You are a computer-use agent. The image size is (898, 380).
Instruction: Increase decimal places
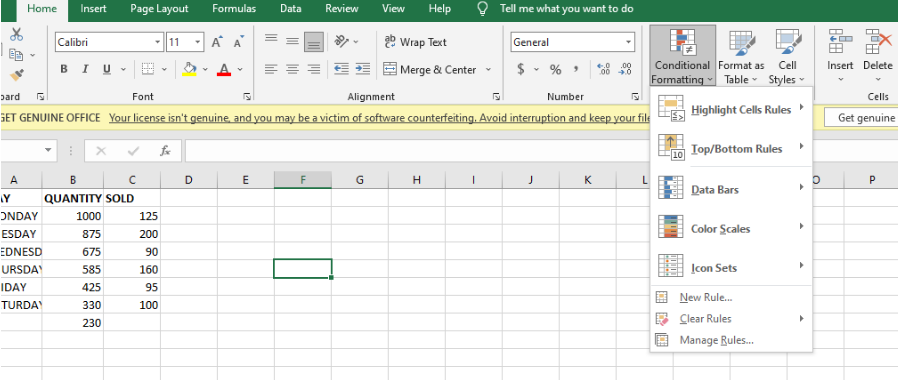[x=604, y=69]
